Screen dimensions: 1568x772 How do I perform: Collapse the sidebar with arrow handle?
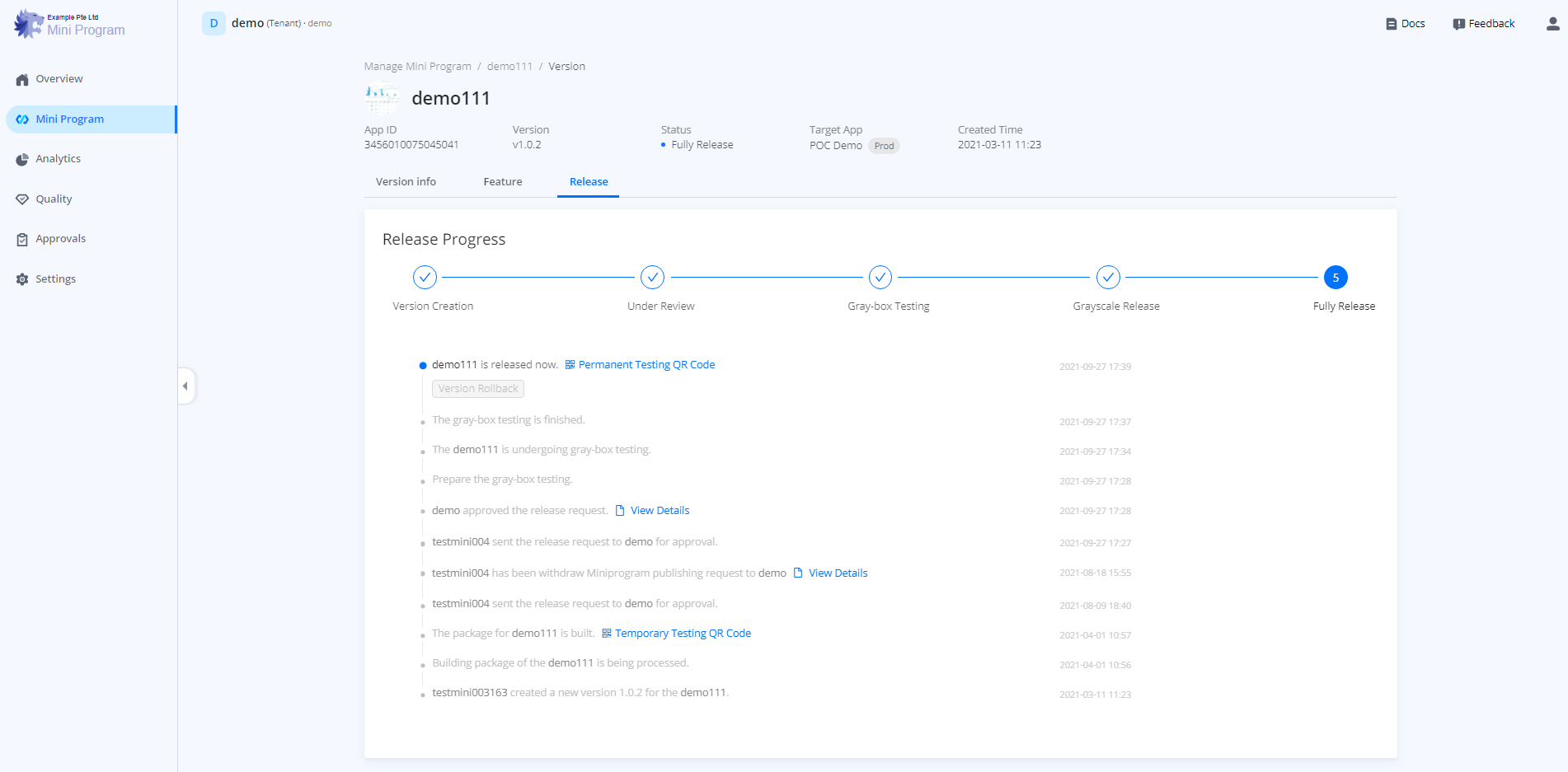point(185,386)
